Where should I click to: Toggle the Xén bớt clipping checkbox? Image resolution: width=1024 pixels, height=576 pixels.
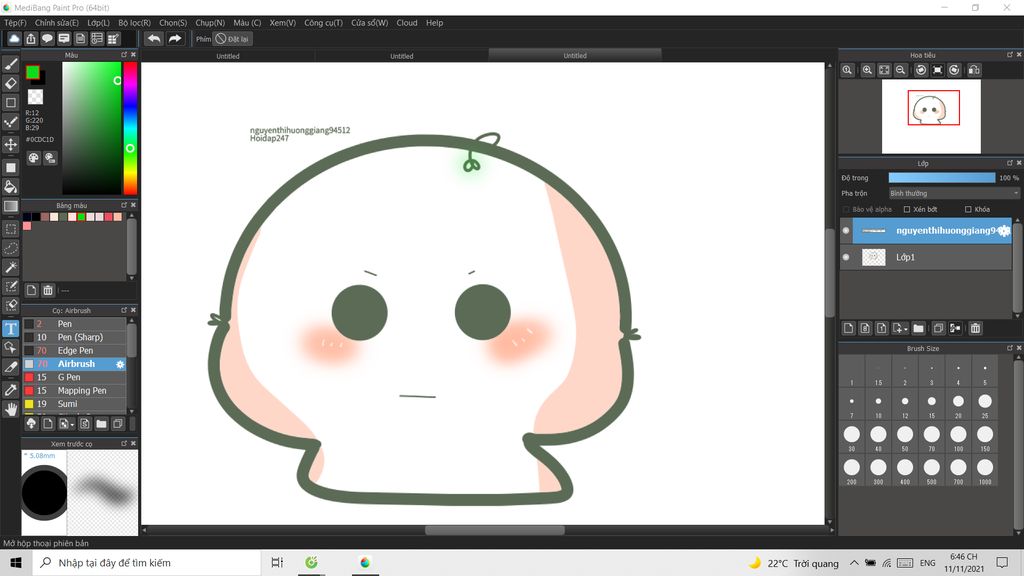coord(906,210)
